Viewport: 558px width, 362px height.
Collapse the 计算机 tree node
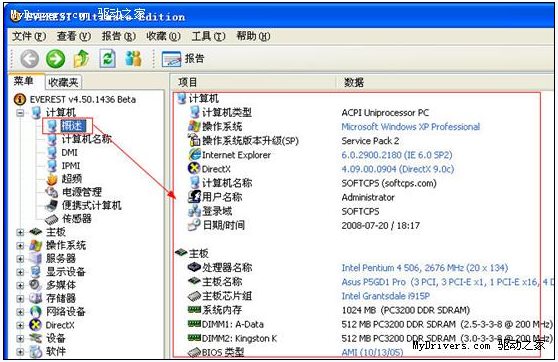click(x=20, y=113)
